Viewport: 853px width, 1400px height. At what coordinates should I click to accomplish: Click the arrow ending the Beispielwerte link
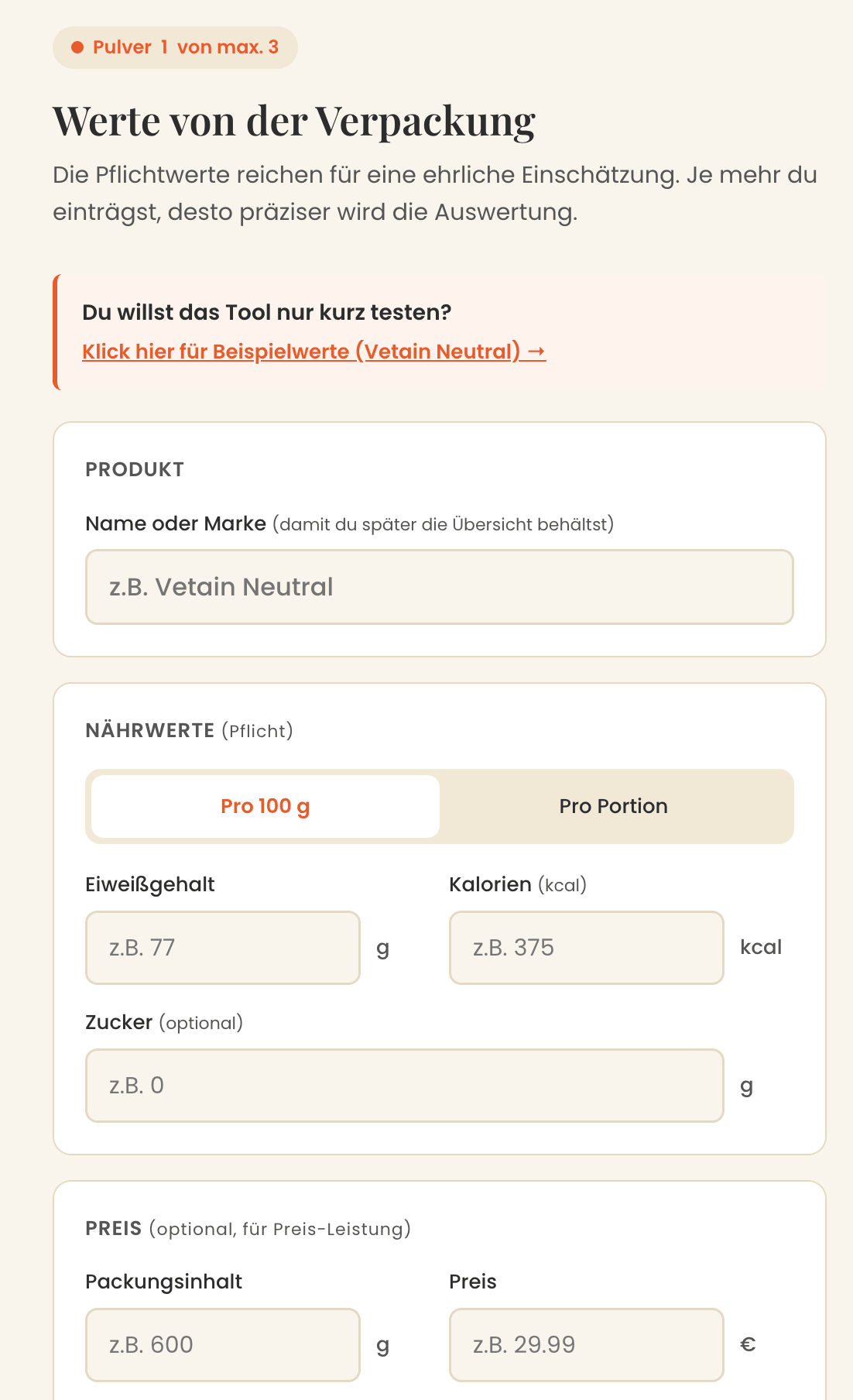tap(536, 352)
